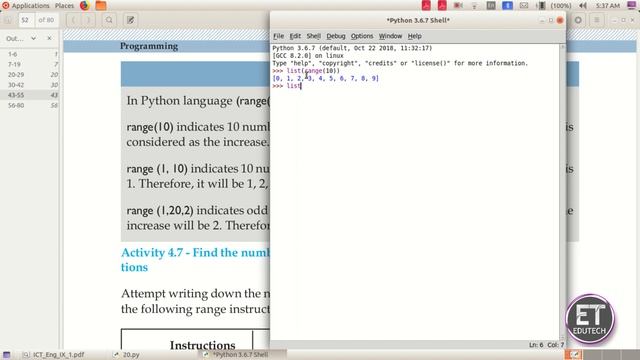Click the clock showing 5:37 AM
Screen dimensions: 640x360
pos(607,6)
